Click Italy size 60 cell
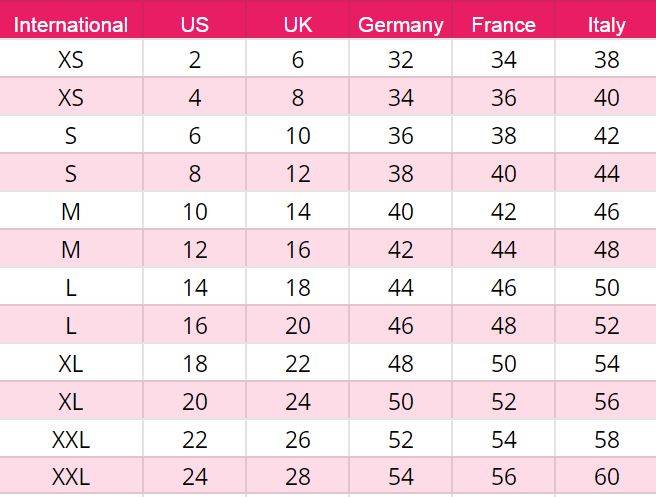The height and width of the screenshot is (497, 656). (607, 477)
